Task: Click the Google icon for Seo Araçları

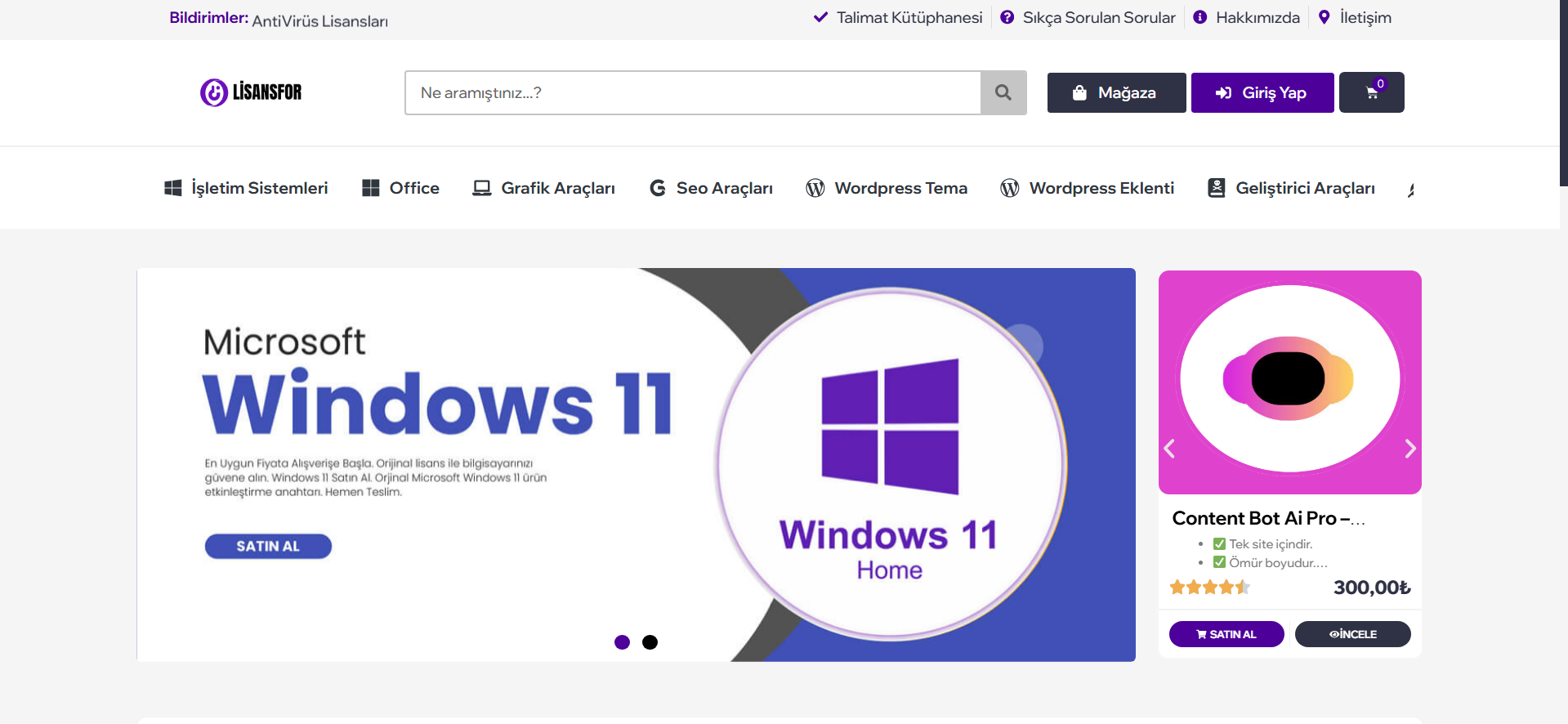Action: pyautogui.click(x=658, y=188)
